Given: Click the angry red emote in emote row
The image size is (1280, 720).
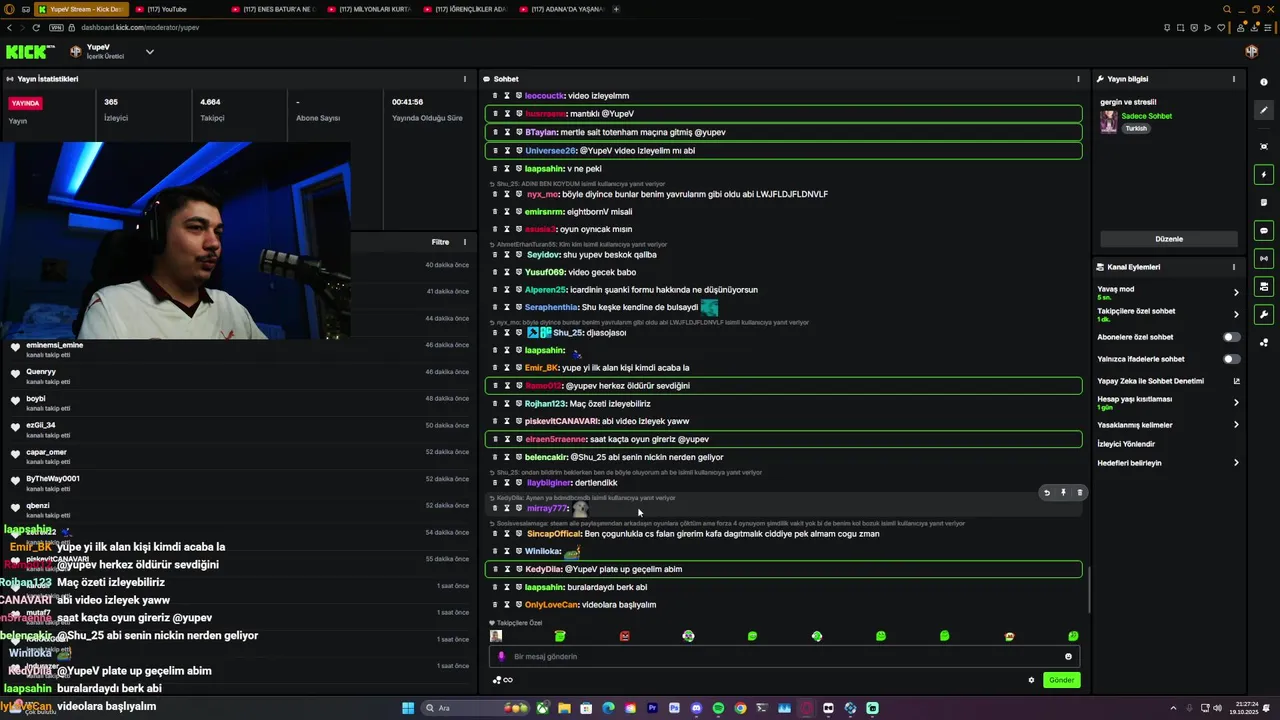Looking at the screenshot, I should point(624,636).
